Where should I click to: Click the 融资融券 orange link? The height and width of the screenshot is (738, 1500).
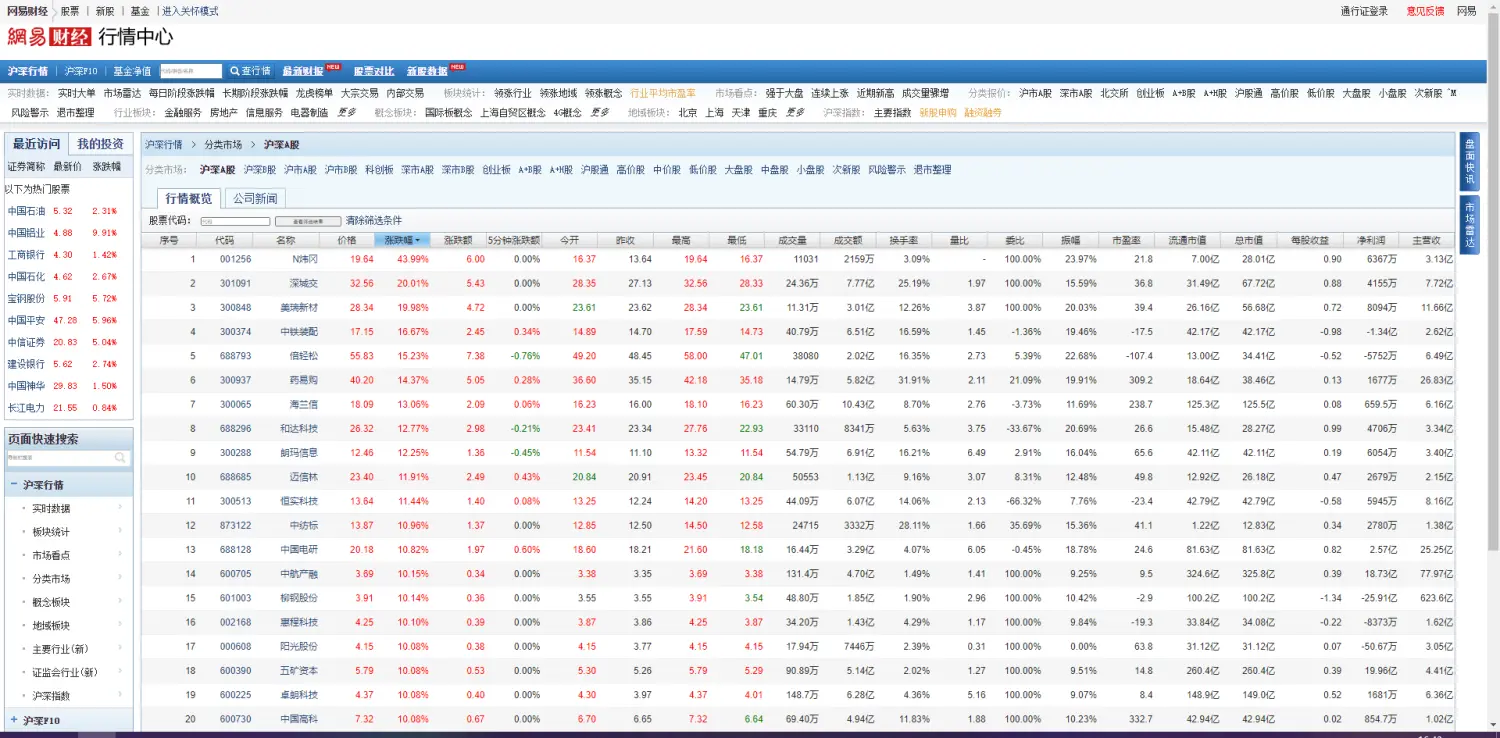983,113
